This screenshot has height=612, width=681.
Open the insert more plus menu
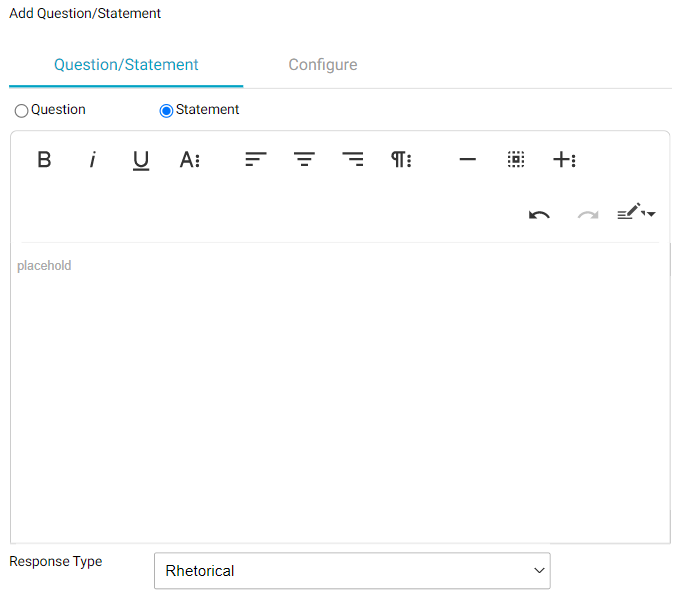point(564,160)
